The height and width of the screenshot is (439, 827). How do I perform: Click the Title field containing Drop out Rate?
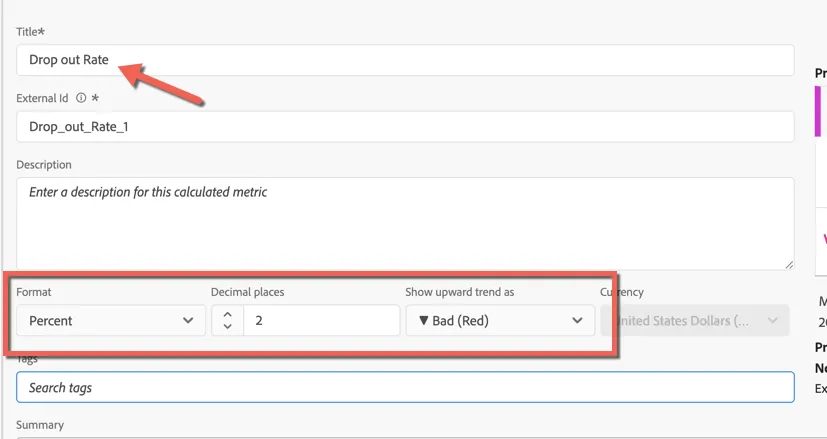click(x=405, y=60)
